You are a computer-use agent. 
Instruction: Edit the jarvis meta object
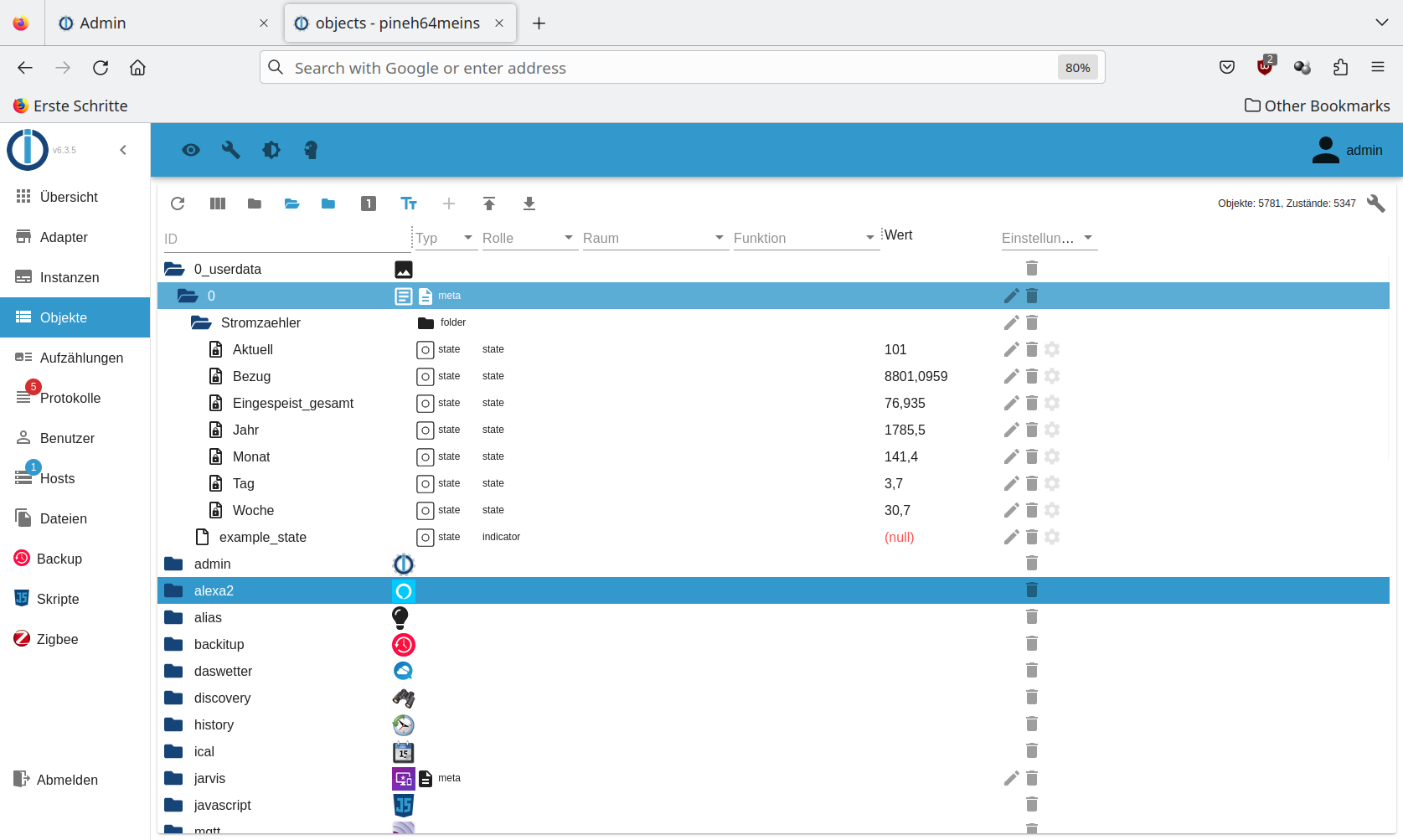[x=1012, y=778]
